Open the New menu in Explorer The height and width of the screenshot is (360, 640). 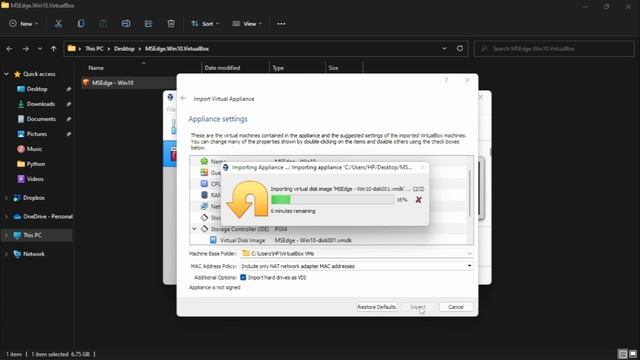click(24, 24)
